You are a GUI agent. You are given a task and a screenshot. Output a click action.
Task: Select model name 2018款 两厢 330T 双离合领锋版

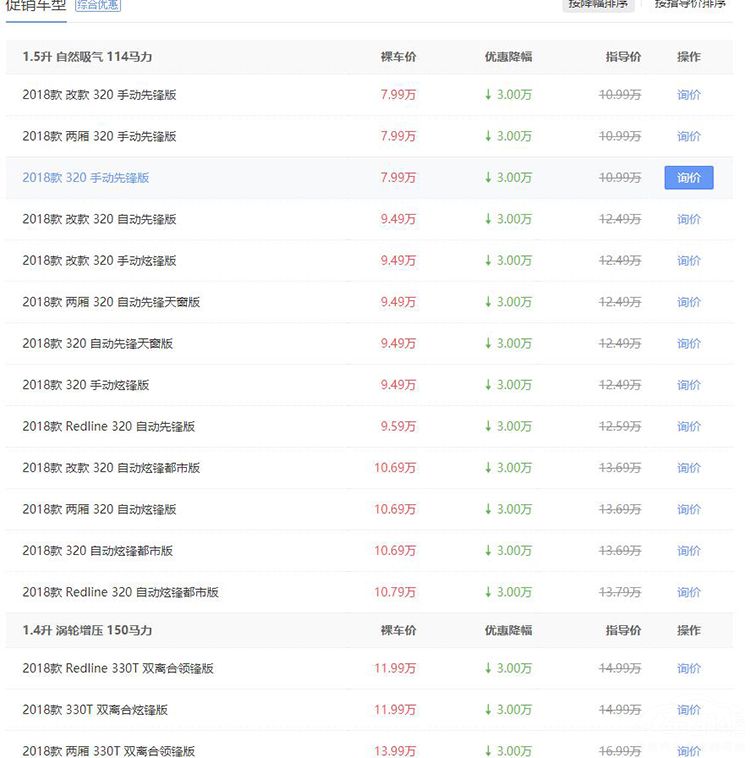pos(109,751)
